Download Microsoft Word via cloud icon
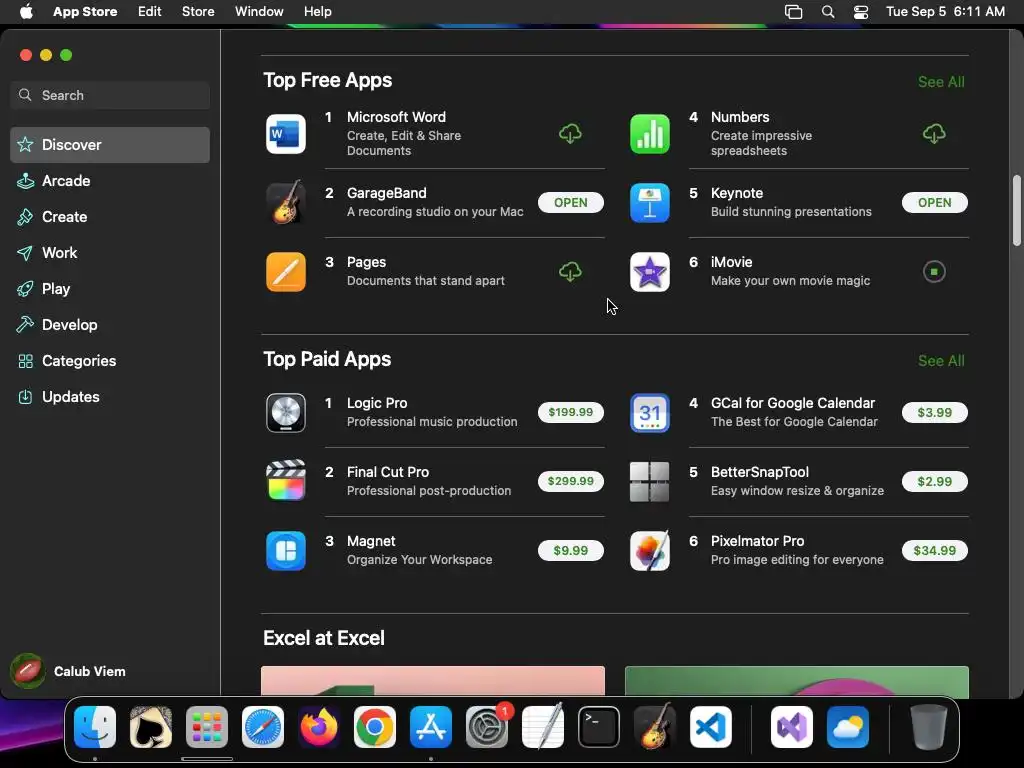Viewport: 1024px width, 768px height. (570, 134)
